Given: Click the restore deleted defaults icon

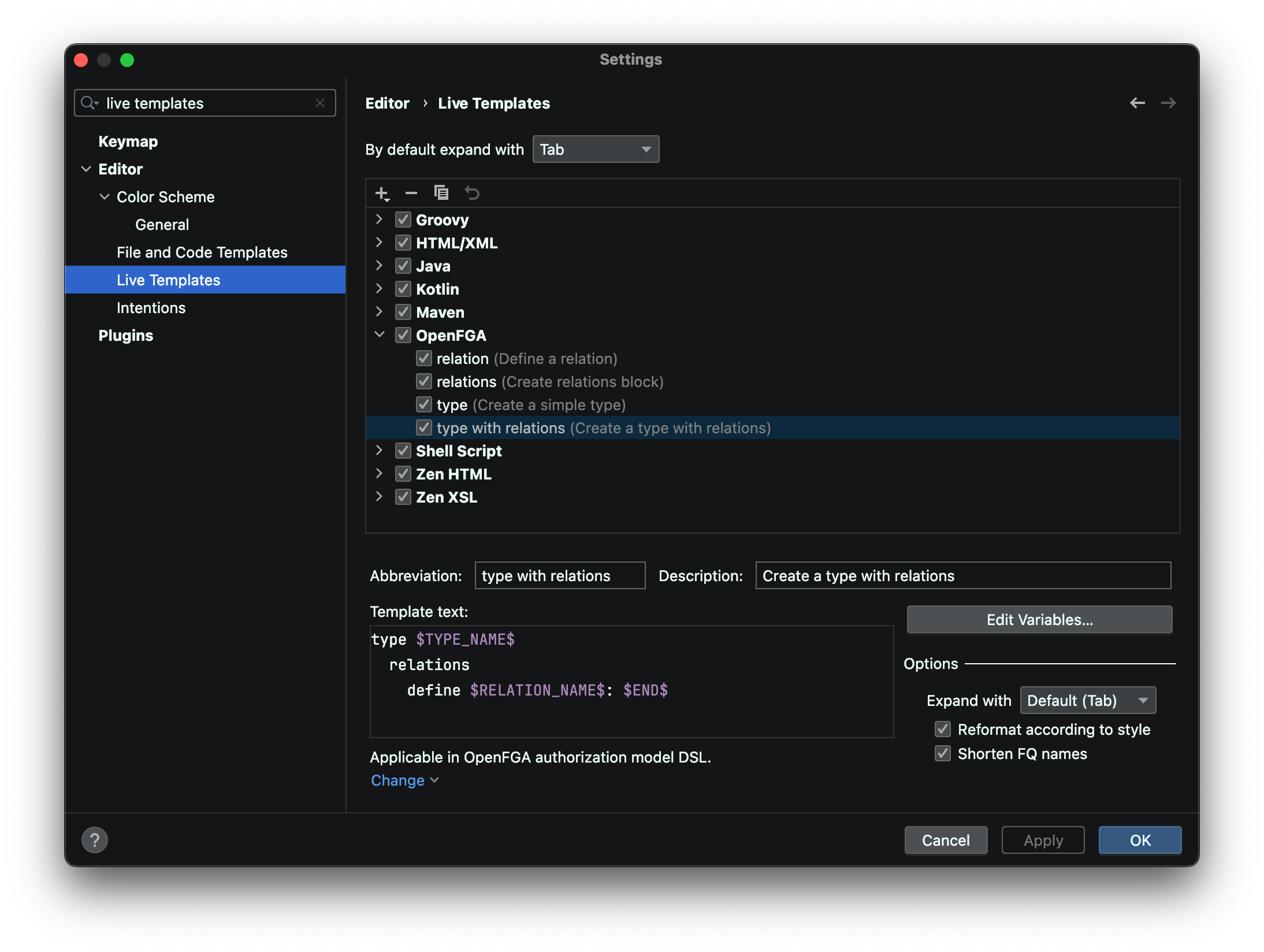Looking at the screenshot, I should [472, 193].
